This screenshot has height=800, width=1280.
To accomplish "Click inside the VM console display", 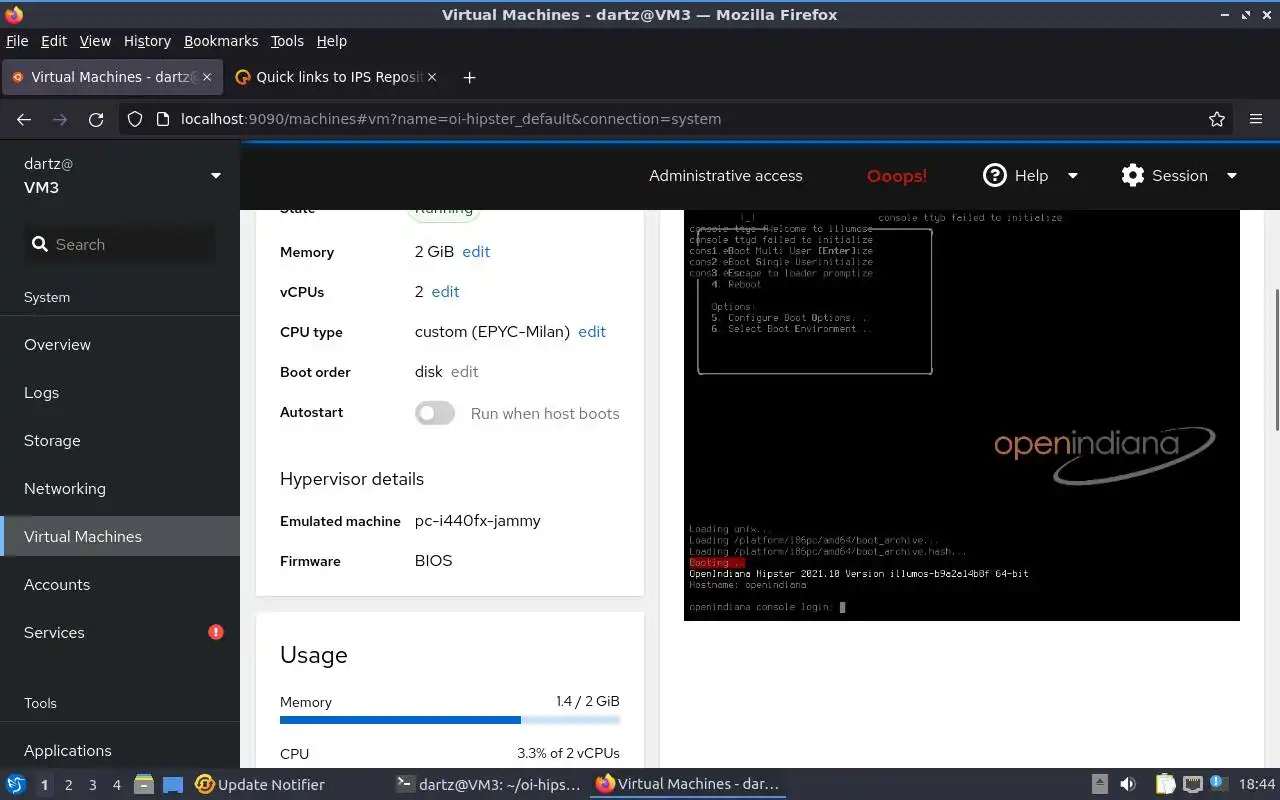I will [x=962, y=415].
